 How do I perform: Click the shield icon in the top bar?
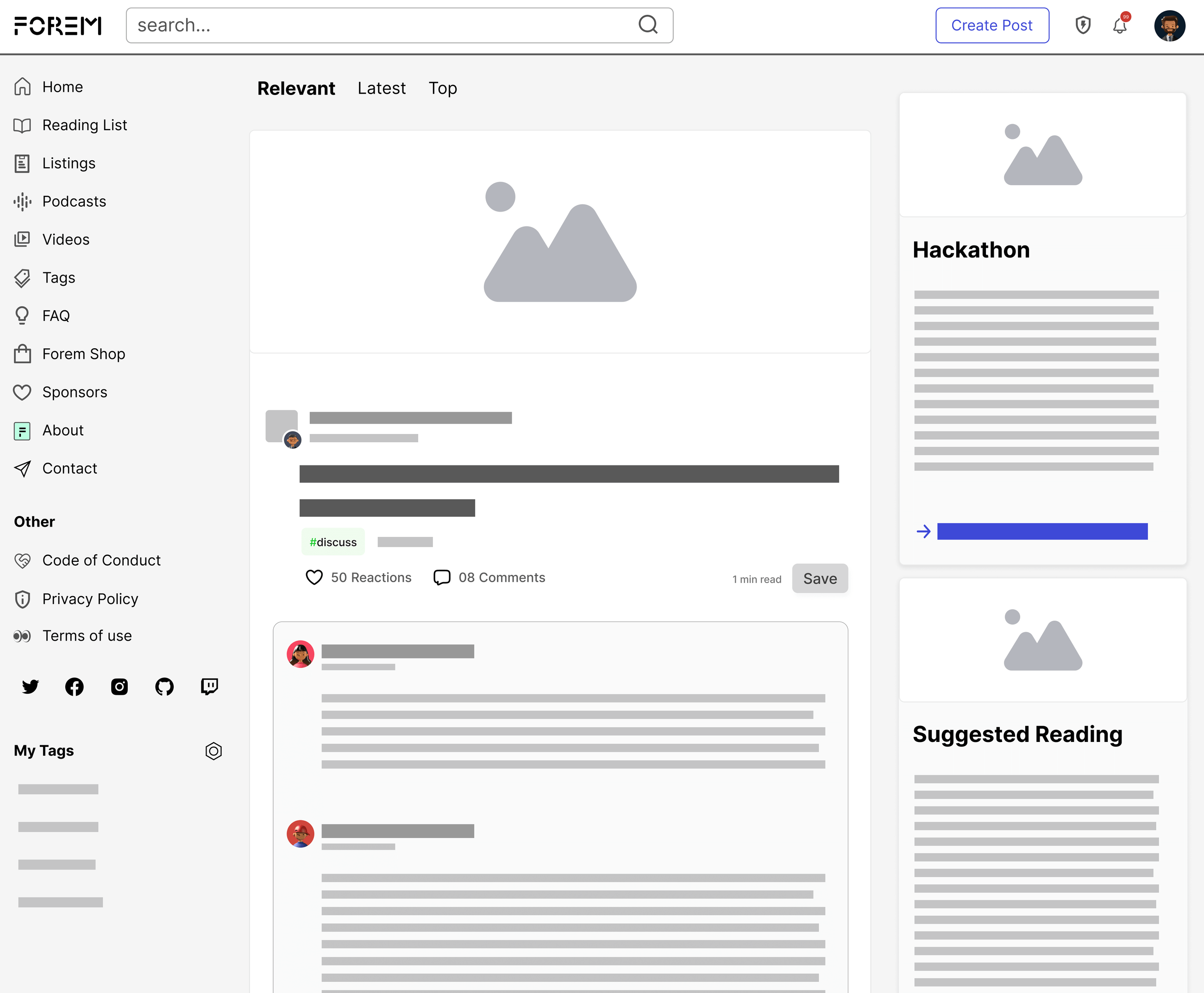(x=1083, y=25)
